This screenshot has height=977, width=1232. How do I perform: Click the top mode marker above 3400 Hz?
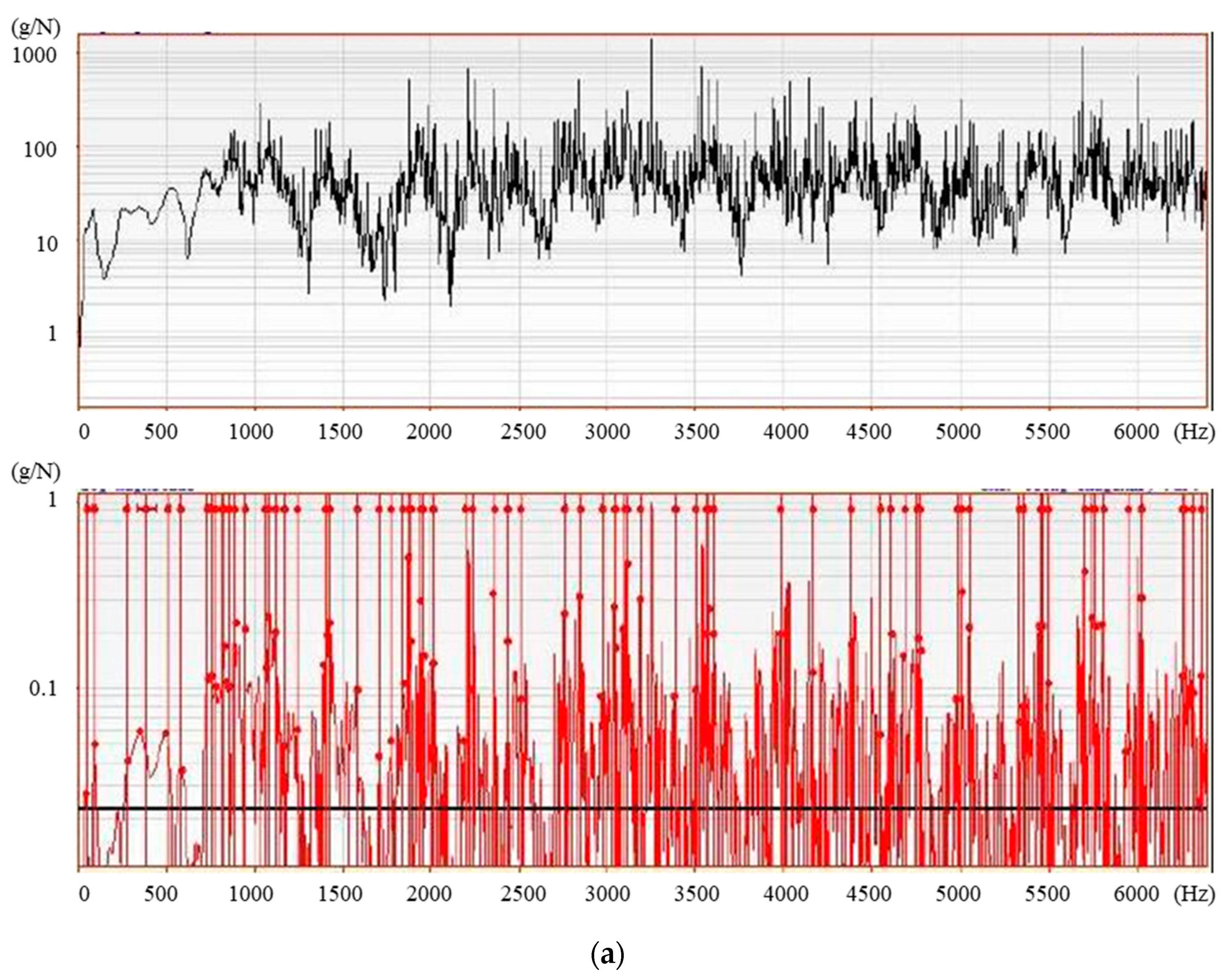pyautogui.click(x=675, y=509)
